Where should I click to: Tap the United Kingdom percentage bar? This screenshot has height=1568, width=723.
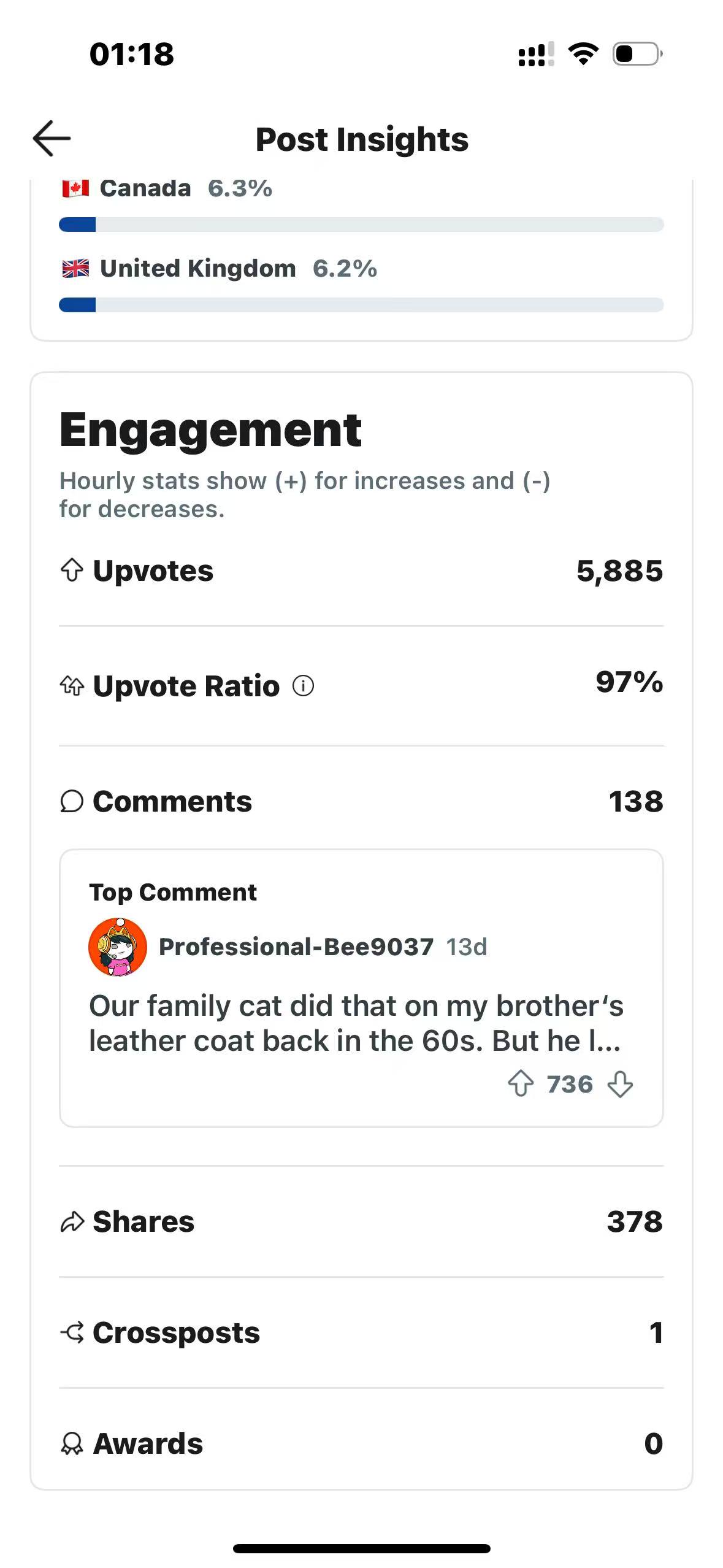coord(361,305)
